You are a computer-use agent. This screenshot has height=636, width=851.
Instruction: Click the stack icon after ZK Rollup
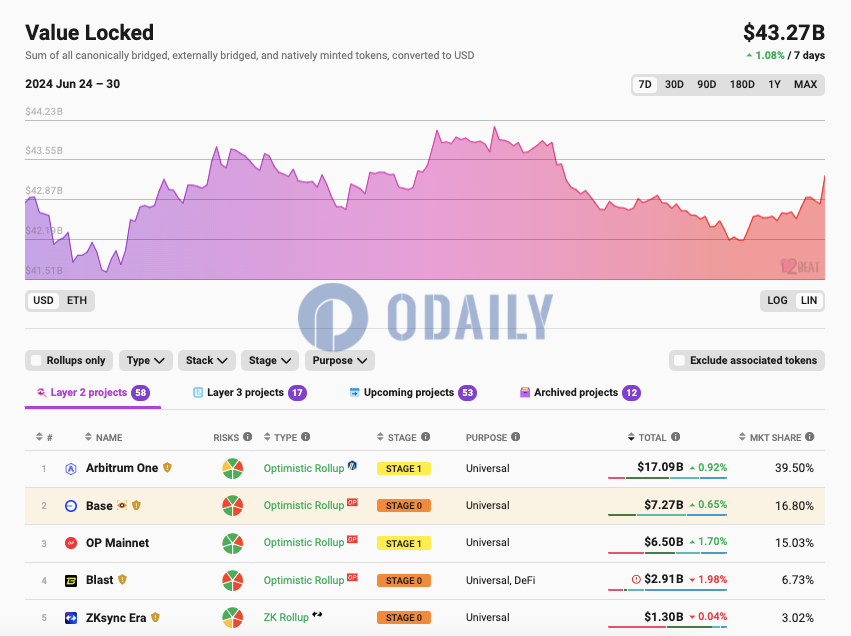tap(317, 614)
